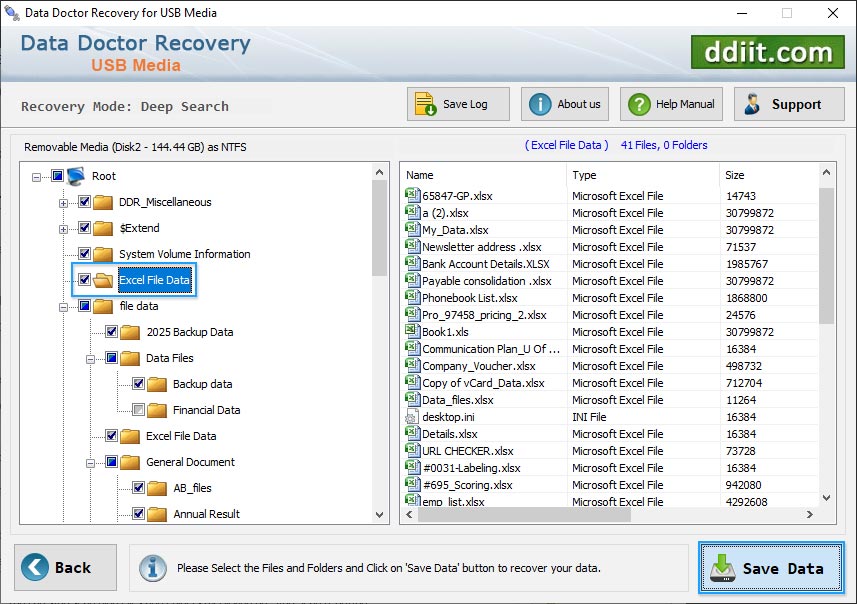This screenshot has width=857, height=604.
Task: Select Copy of vCard_Data.xlsx row
Action: [x=611, y=383]
